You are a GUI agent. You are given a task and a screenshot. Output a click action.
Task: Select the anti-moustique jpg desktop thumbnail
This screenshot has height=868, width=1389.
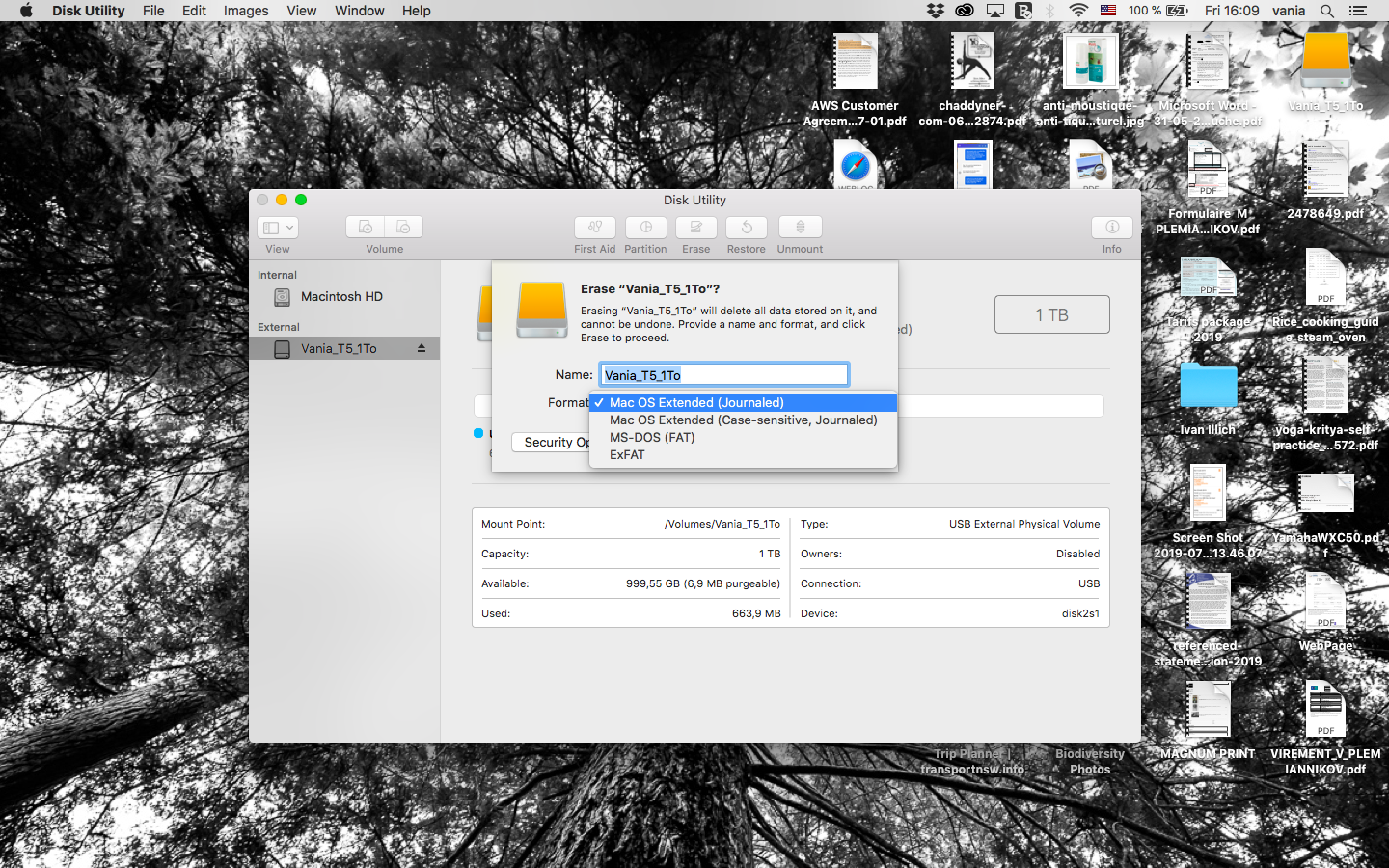(x=1090, y=62)
